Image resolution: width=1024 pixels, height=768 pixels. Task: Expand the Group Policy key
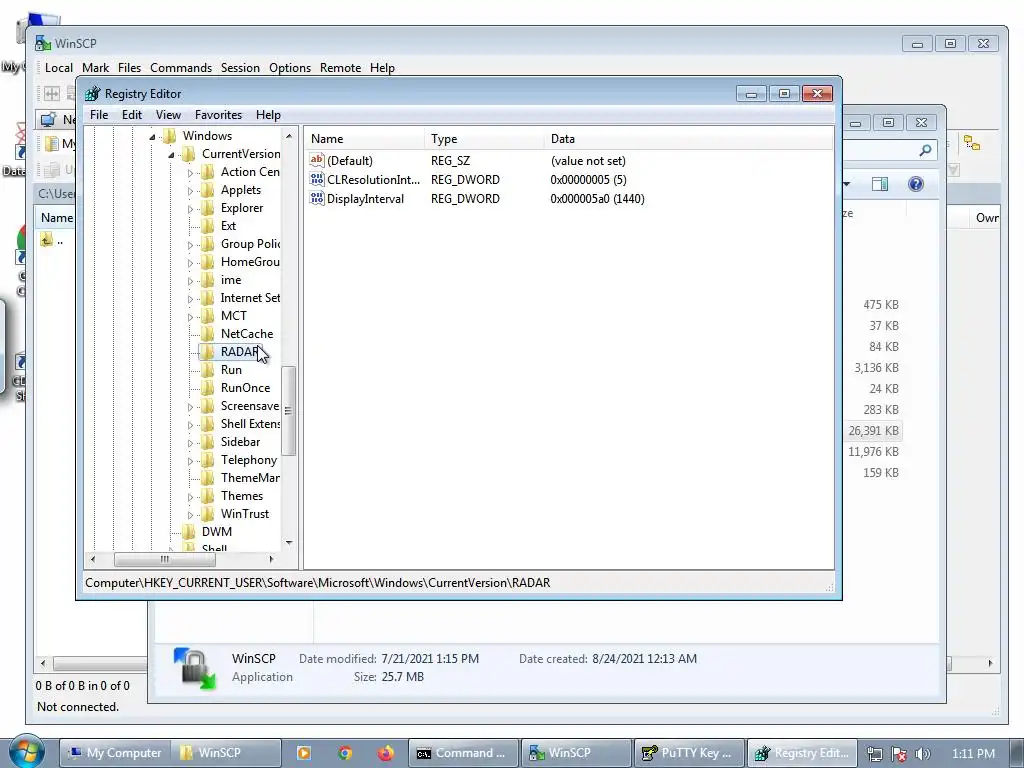click(x=190, y=245)
